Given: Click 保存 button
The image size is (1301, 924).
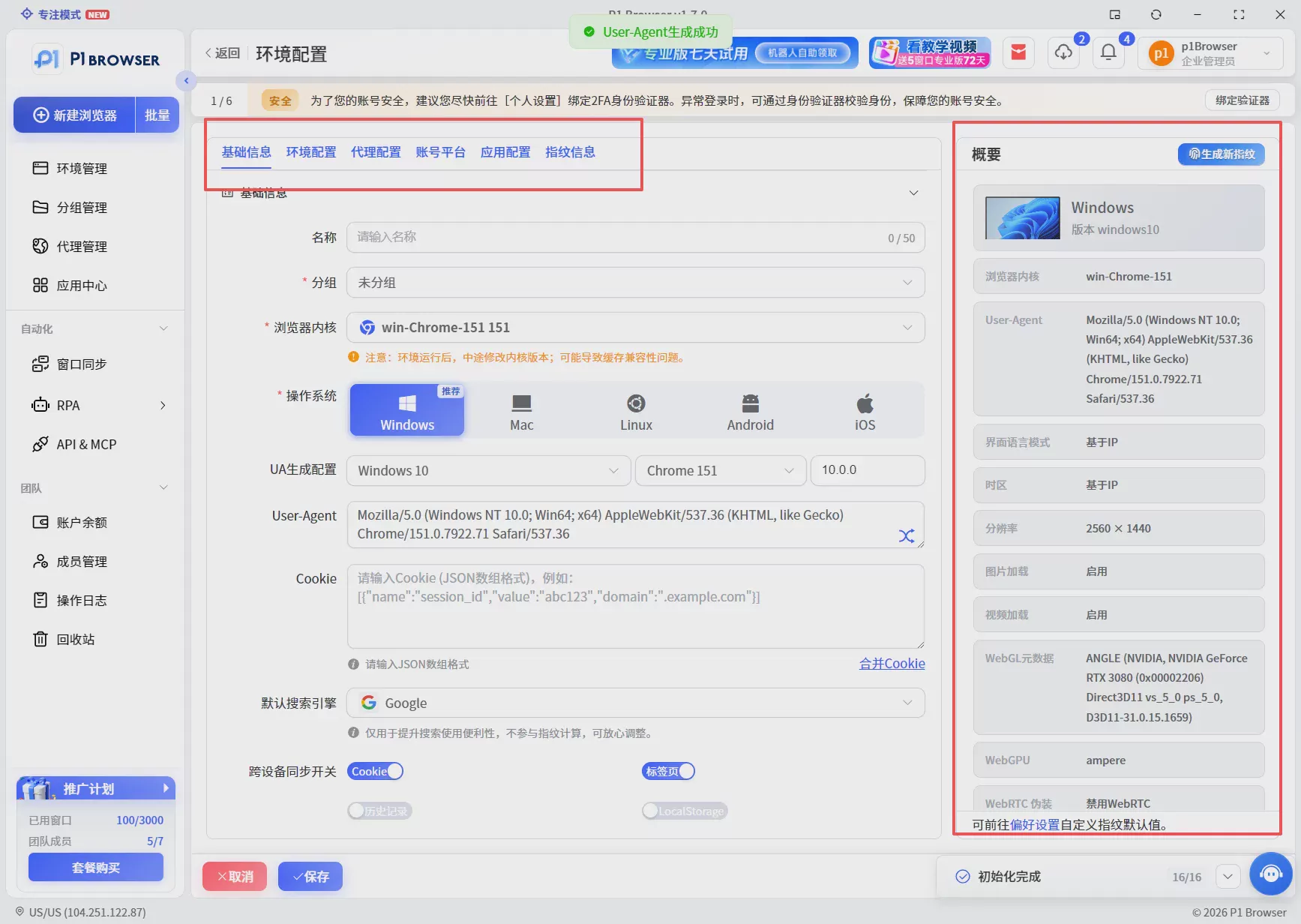Looking at the screenshot, I should [310, 876].
